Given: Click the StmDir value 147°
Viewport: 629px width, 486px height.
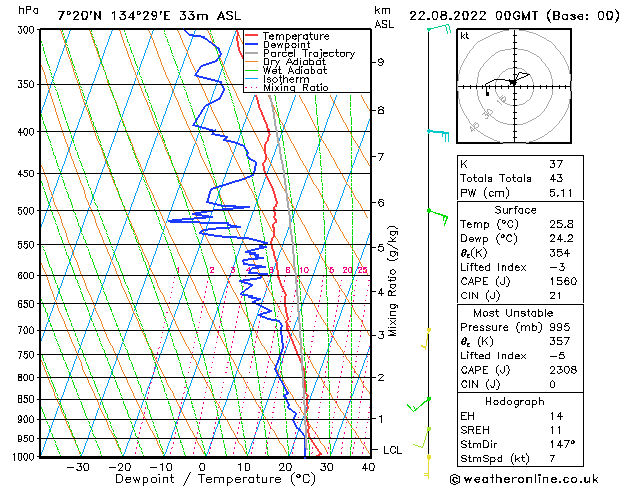Looking at the screenshot, I should [562, 444].
